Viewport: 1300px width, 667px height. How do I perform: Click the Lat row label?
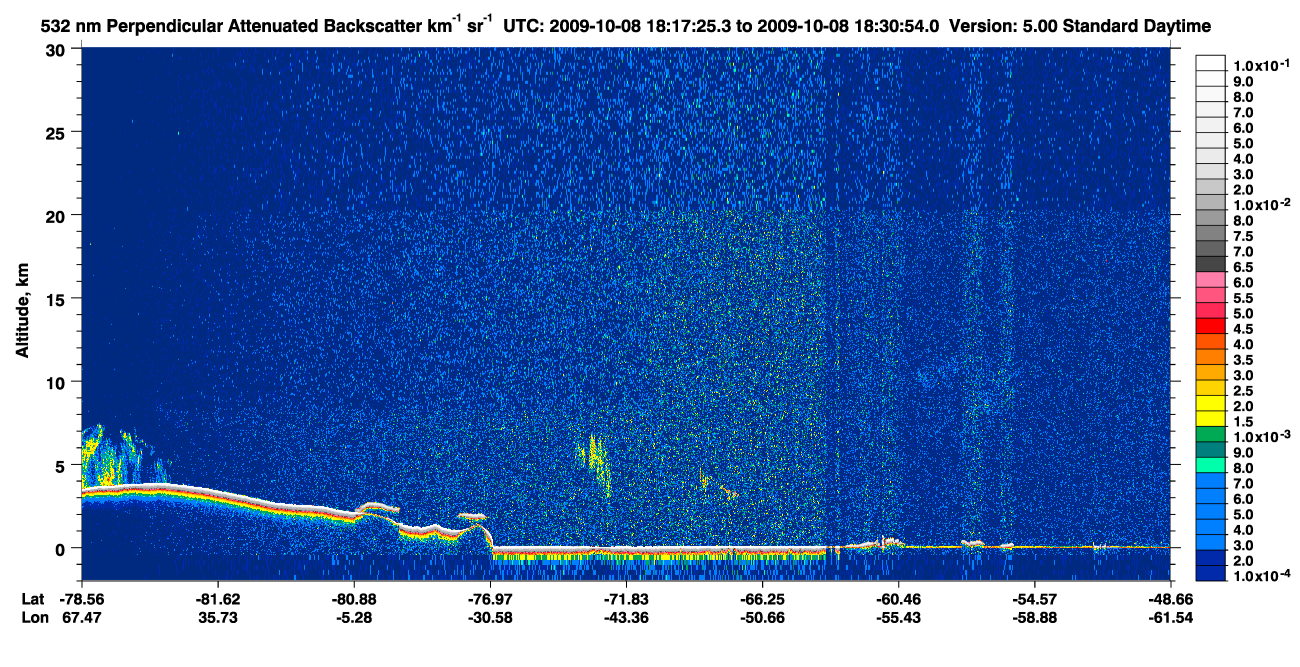pos(33,598)
